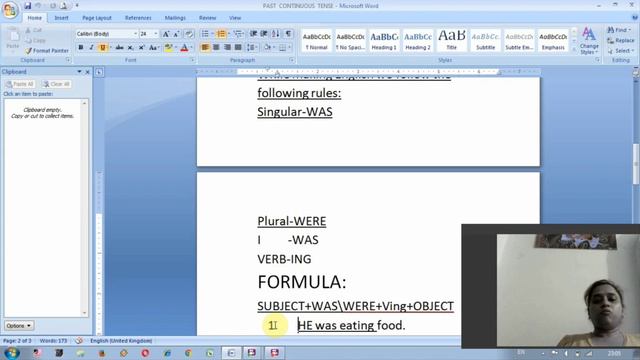Image resolution: width=640 pixels, height=360 pixels.
Task: Toggle Align Text Right
Action: (x=227, y=48)
